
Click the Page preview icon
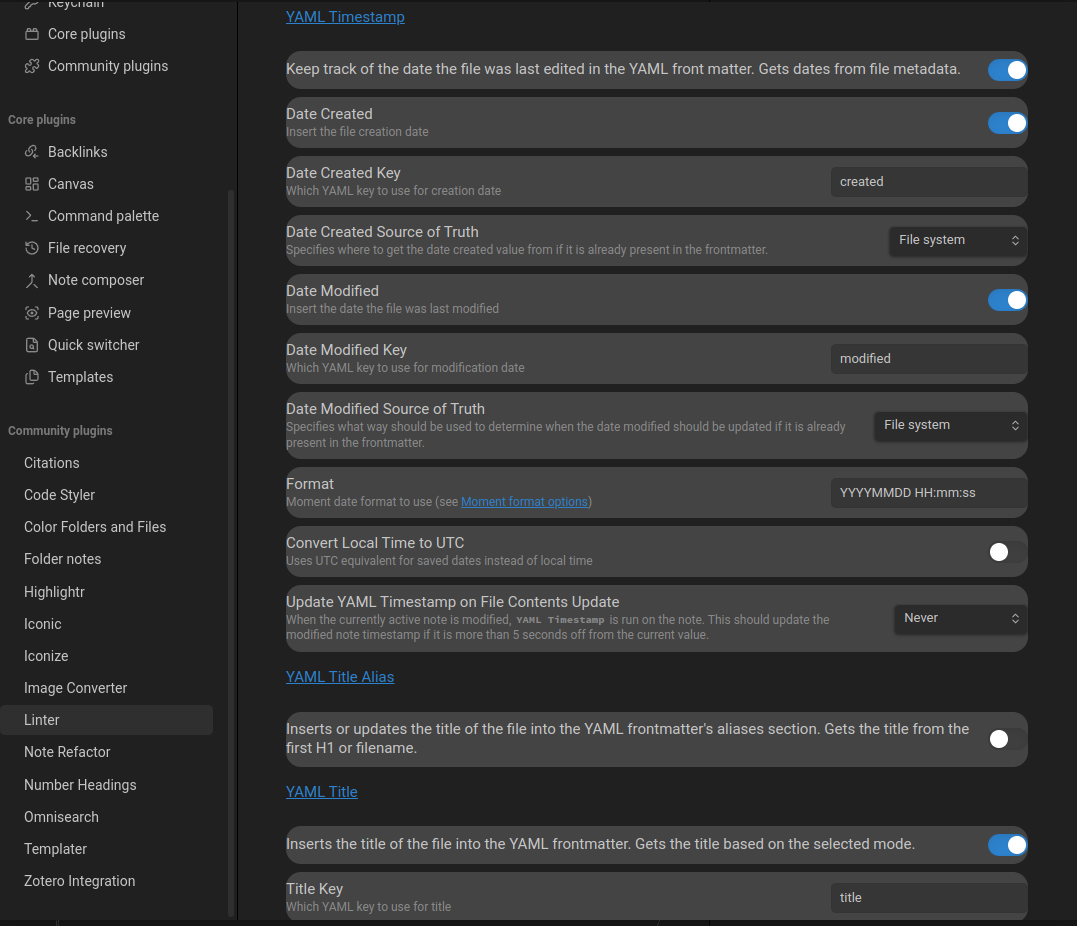pyautogui.click(x=32, y=313)
